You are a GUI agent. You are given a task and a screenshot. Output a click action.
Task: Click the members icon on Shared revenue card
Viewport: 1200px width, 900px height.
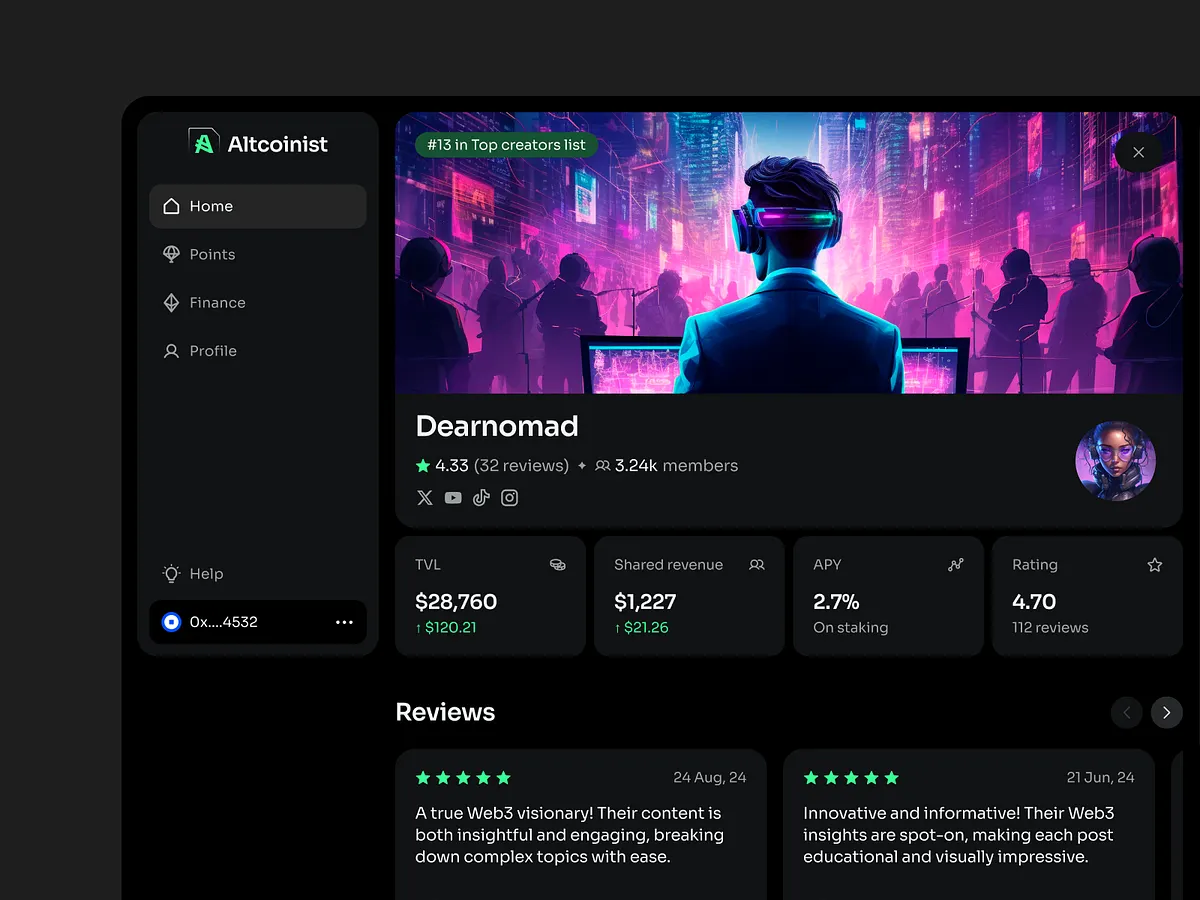coord(757,564)
